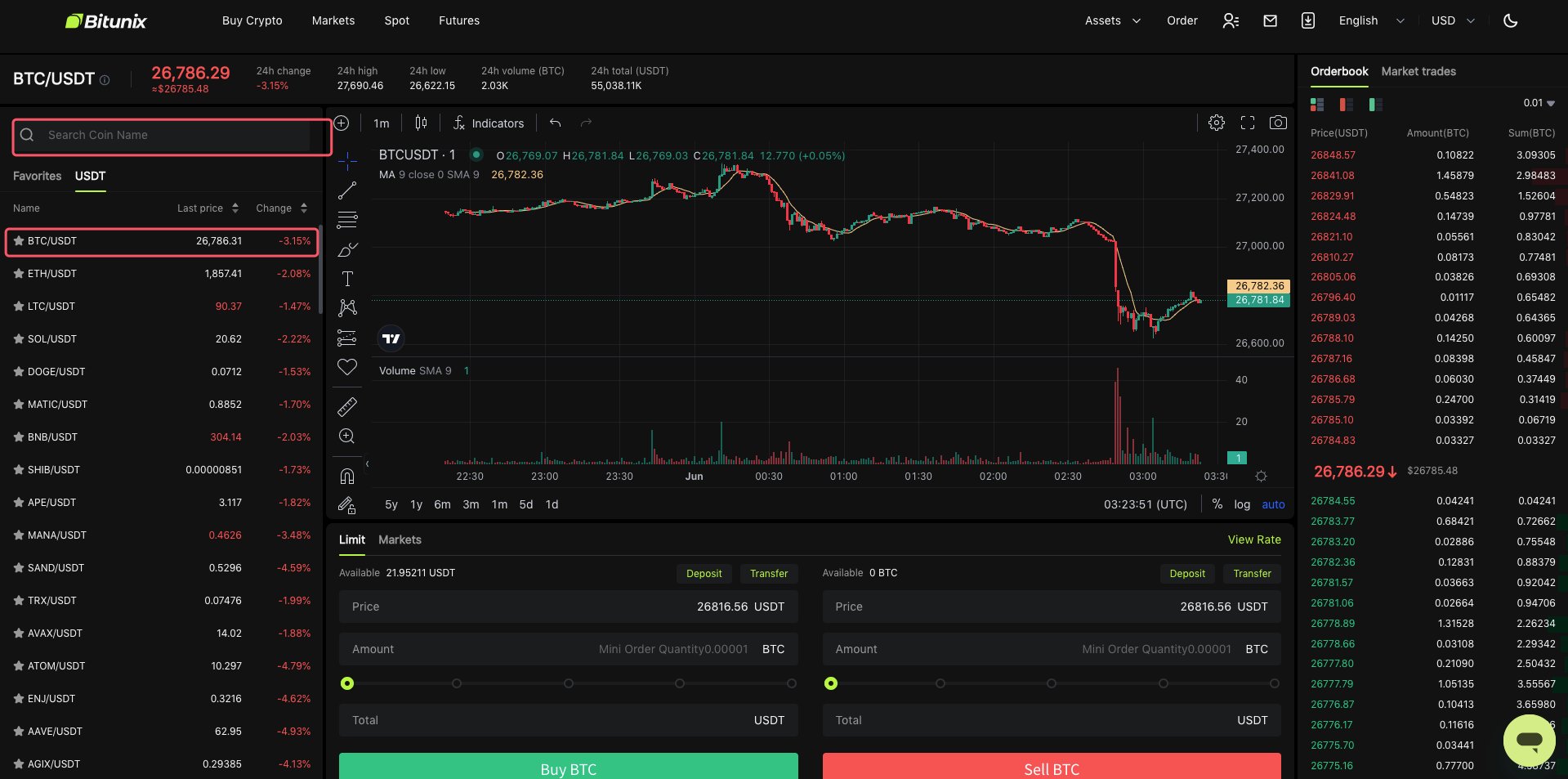The height and width of the screenshot is (779, 1568).
Task: Select the text annotation tool
Action: pyautogui.click(x=347, y=279)
